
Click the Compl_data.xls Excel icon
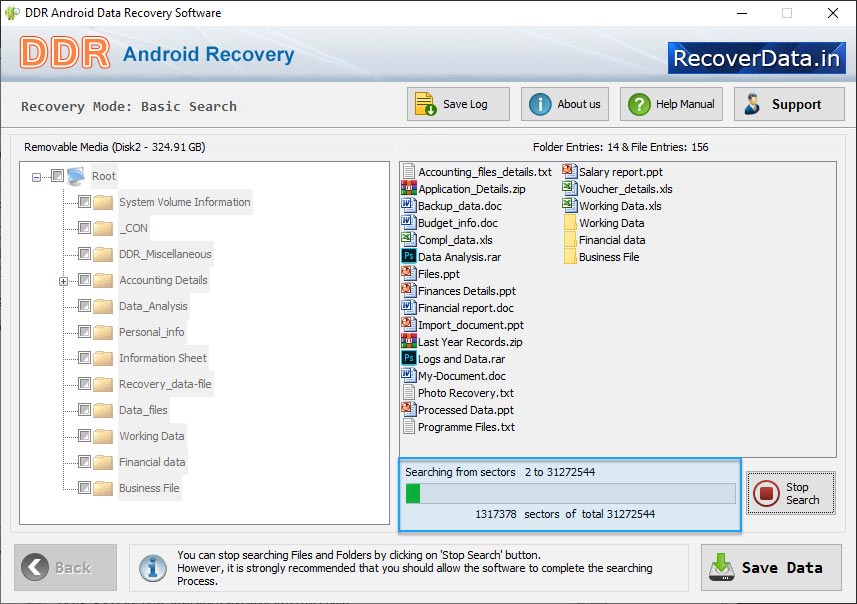point(408,239)
